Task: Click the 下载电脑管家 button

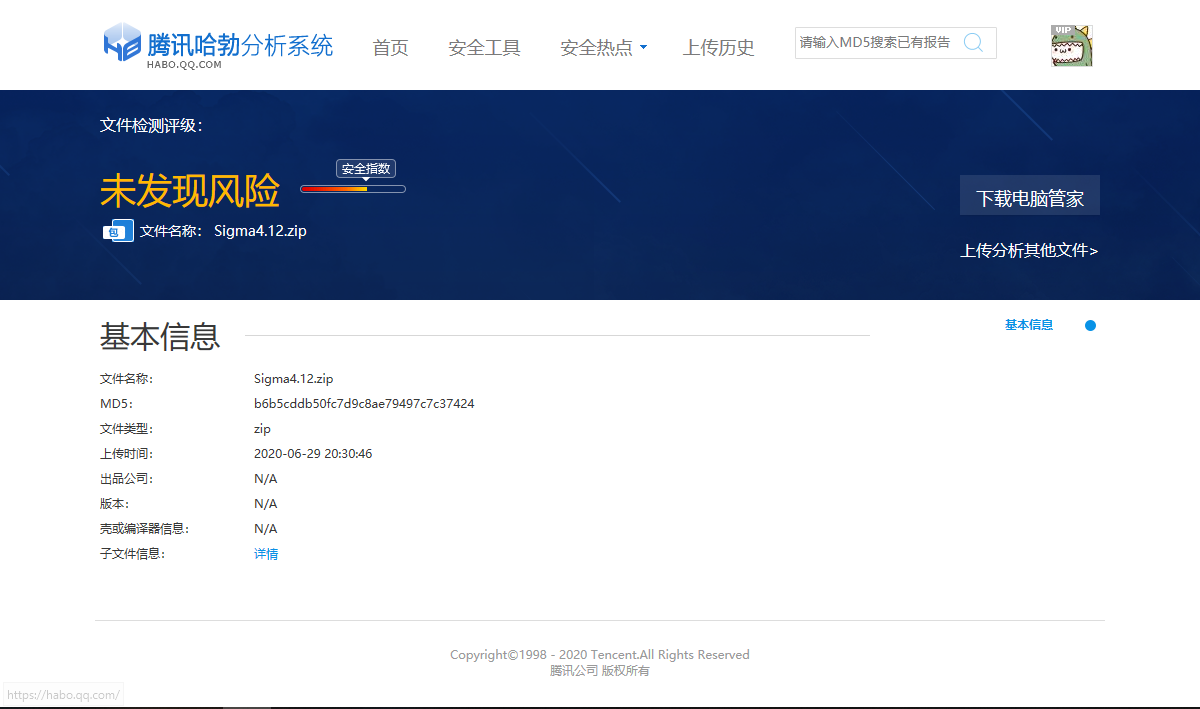Action: [1029, 197]
